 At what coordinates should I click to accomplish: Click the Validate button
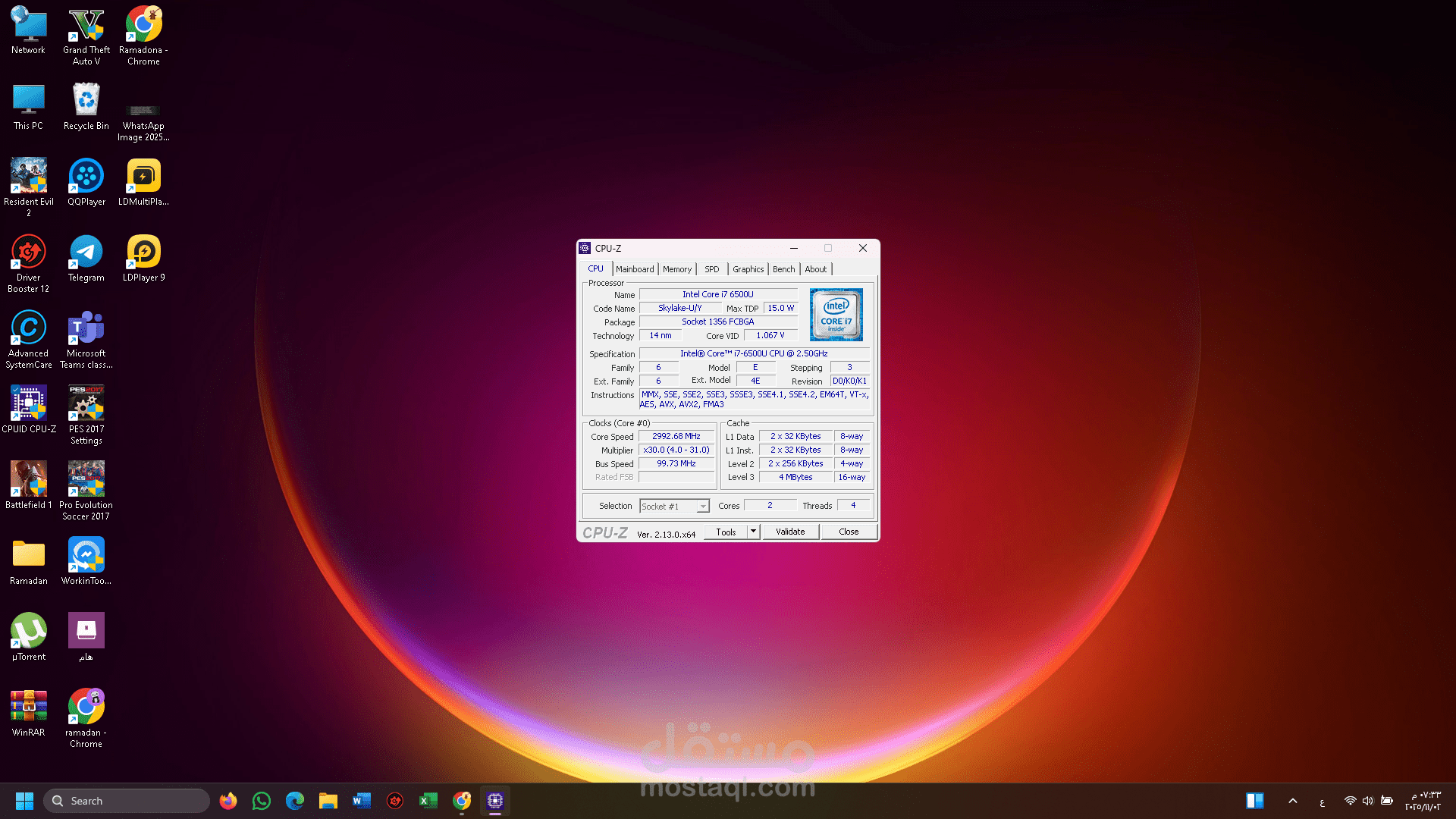coord(790,532)
